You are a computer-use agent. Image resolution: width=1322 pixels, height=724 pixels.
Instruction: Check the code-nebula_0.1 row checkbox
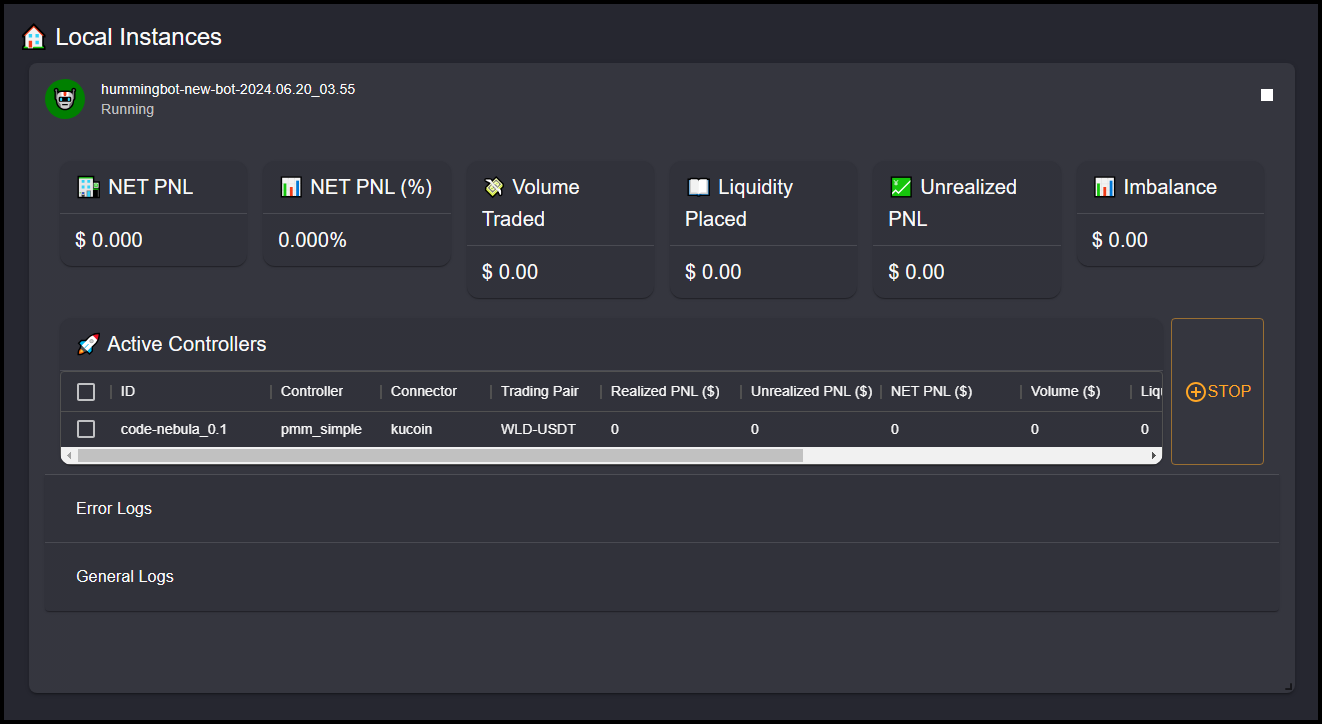point(86,429)
